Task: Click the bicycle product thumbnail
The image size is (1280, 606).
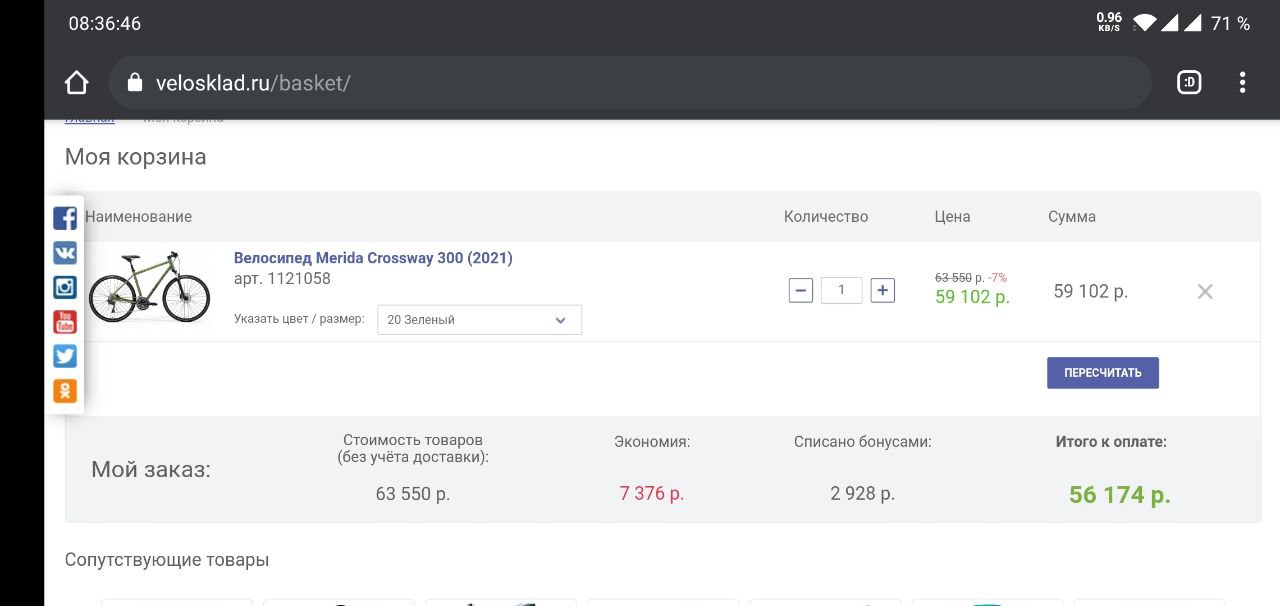Action: click(x=149, y=287)
